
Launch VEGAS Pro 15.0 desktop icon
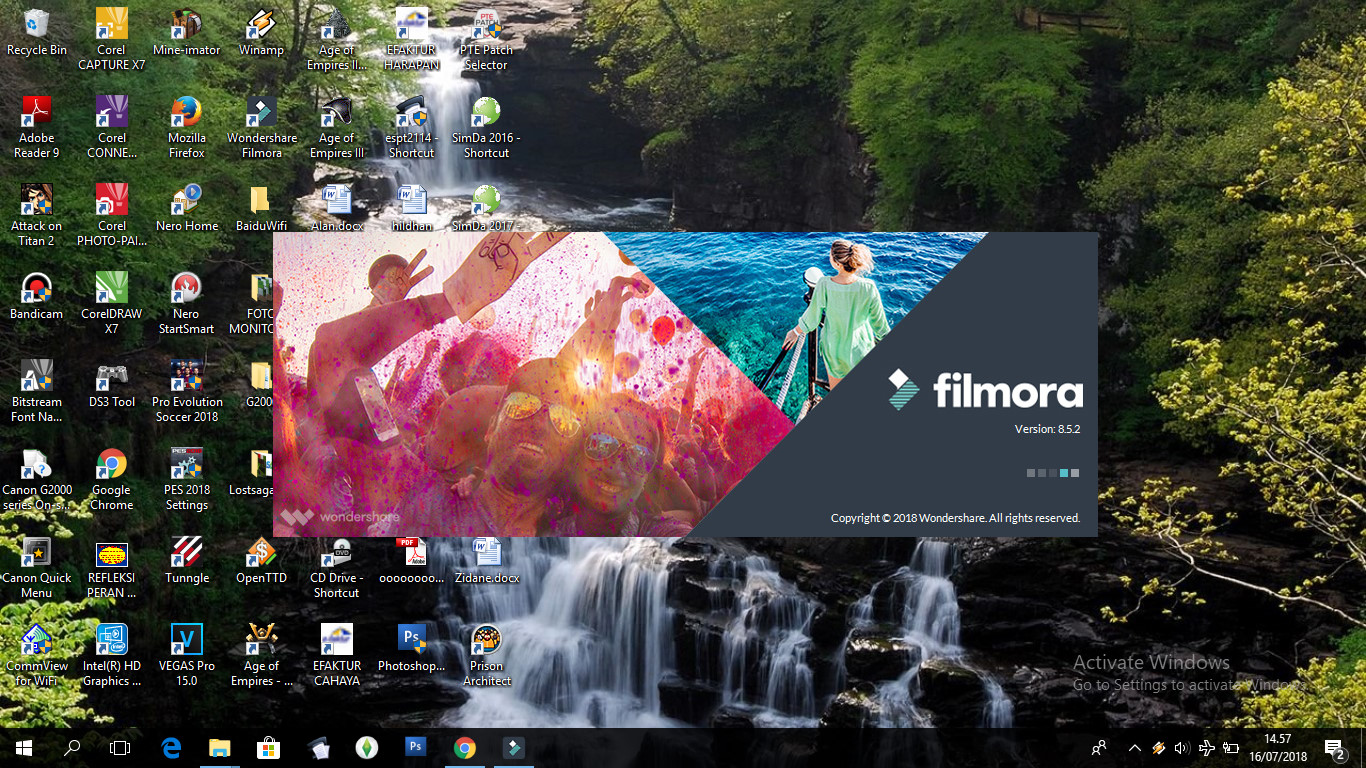(186, 656)
